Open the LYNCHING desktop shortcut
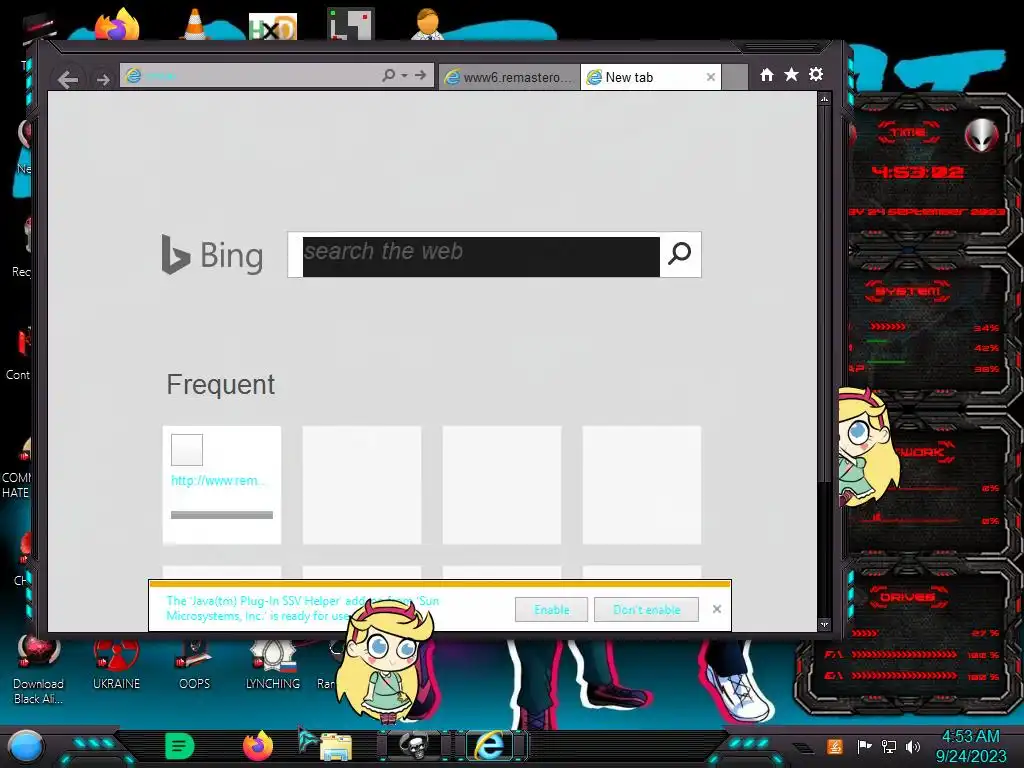Image resolution: width=1024 pixels, height=768 pixels. (x=273, y=665)
